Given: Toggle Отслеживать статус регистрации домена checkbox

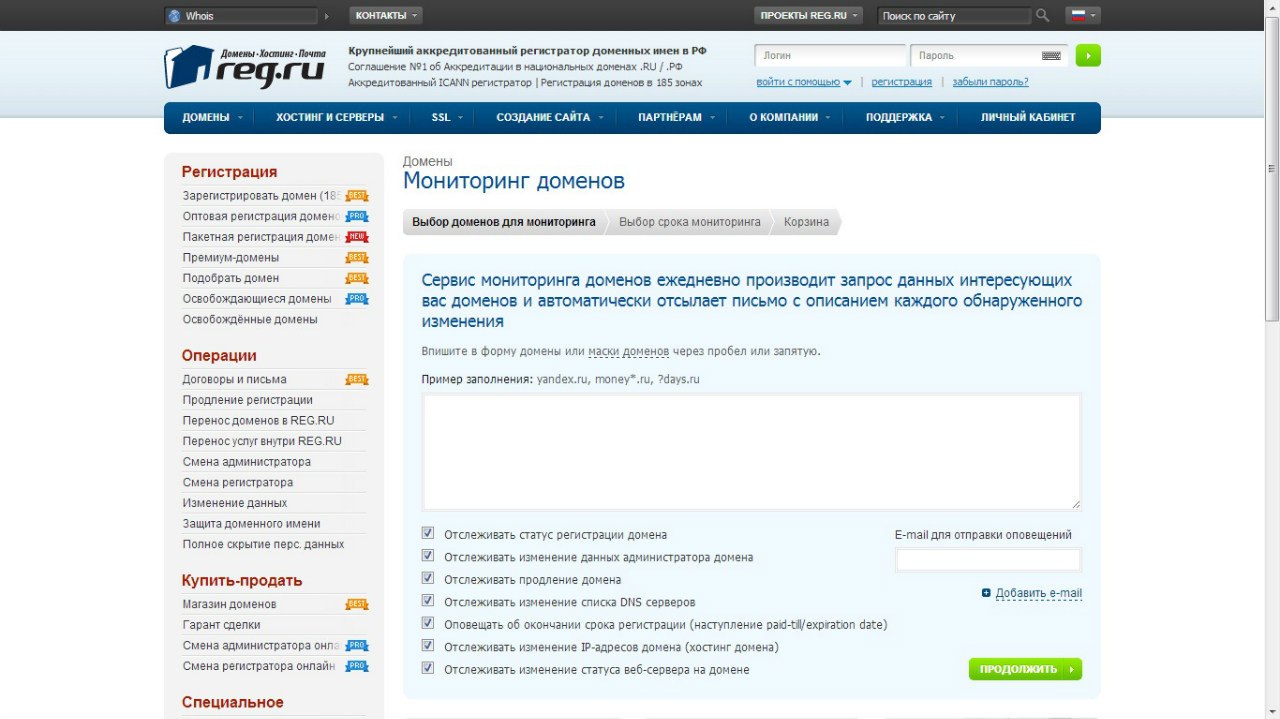Looking at the screenshot, I should coord(428,534).
